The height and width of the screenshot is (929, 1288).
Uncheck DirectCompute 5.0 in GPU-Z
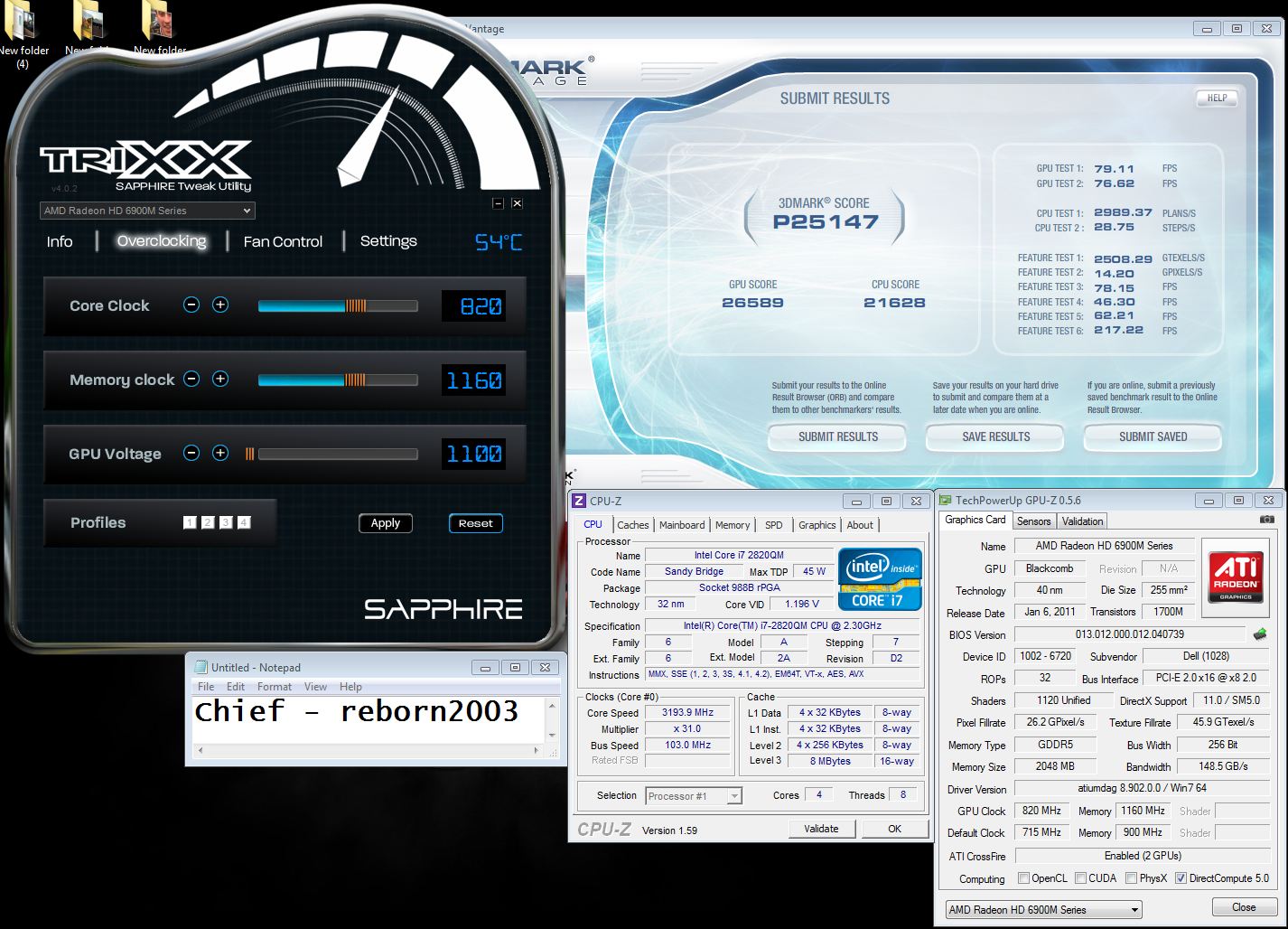(1181, 877)
